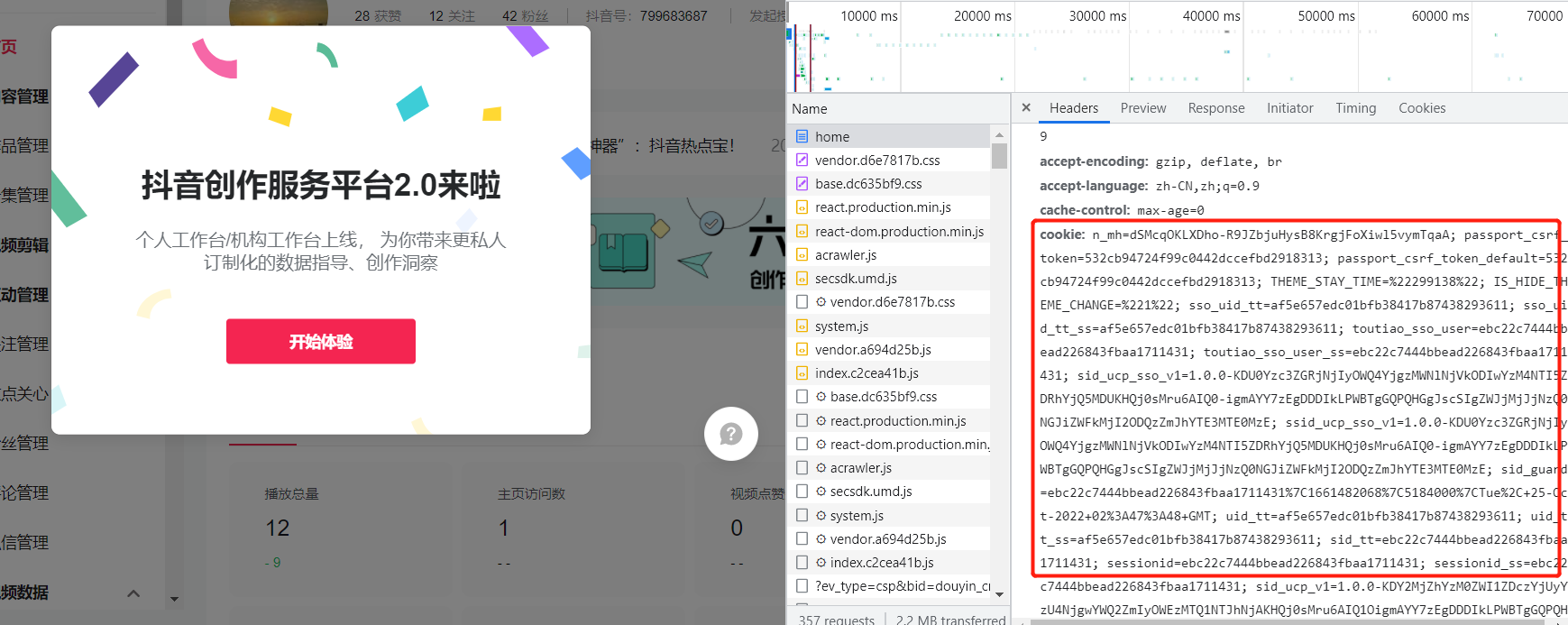The width and height of the screenshot is (1568, 625).
Task: Click the 开始体验 button in the popup
Action: [320, 341]
